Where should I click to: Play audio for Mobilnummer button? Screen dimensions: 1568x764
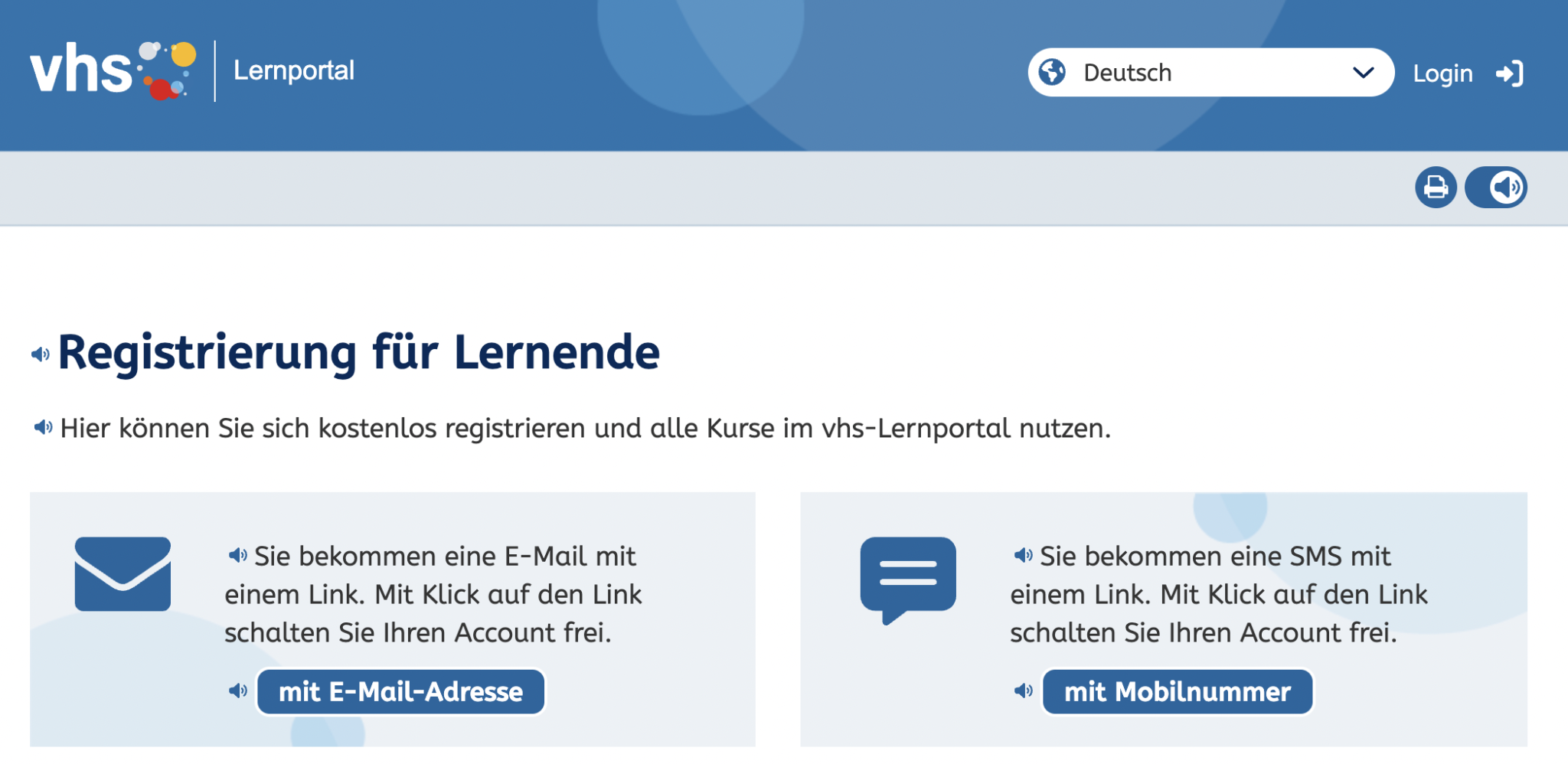tap(1023, 691)
